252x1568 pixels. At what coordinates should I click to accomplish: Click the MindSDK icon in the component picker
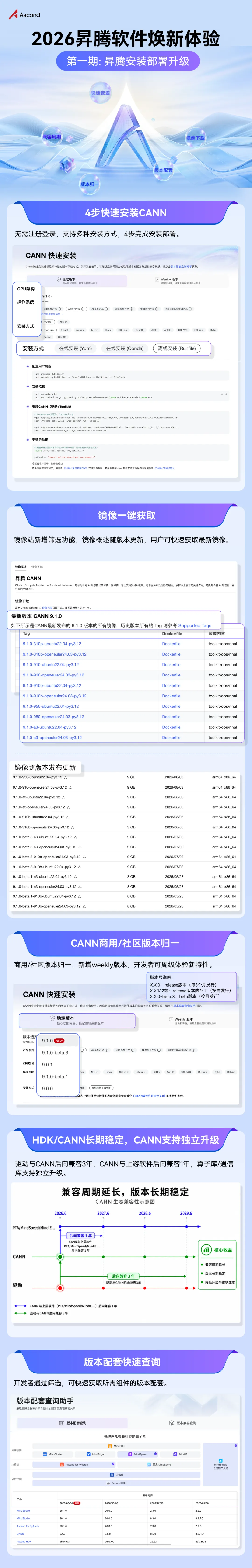click(x=110, y=1446)
